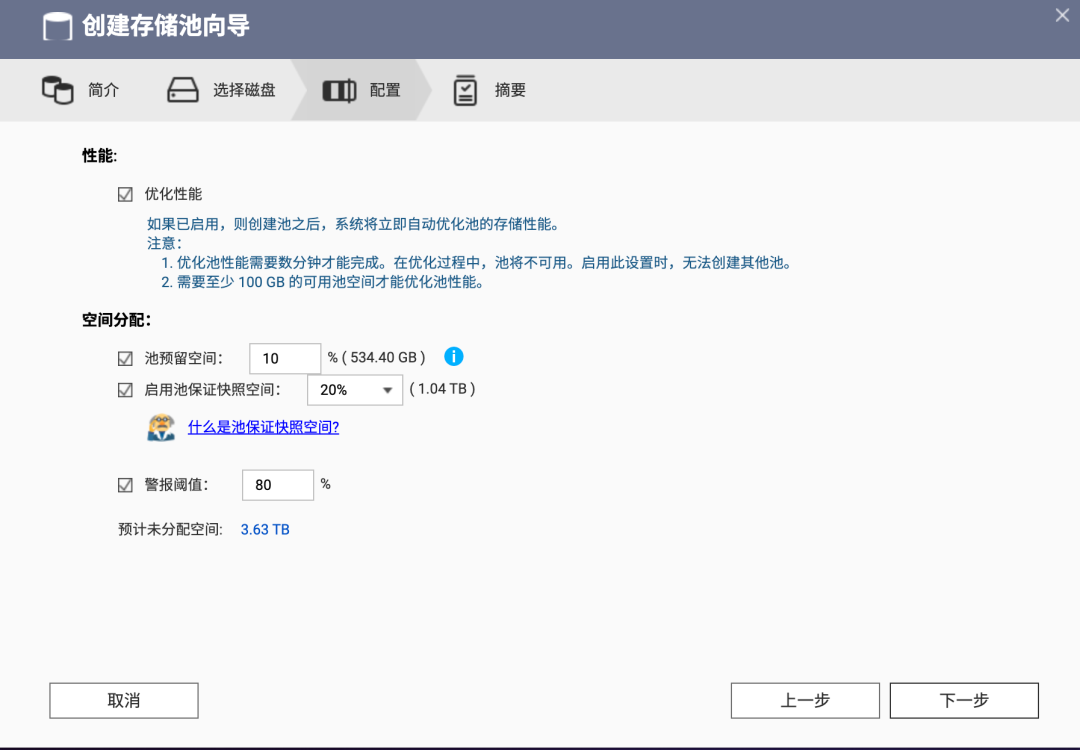This screenshot has width=1080, height=750.
Task: Disable the 池预留空间 option
Action: click(125, 357)
